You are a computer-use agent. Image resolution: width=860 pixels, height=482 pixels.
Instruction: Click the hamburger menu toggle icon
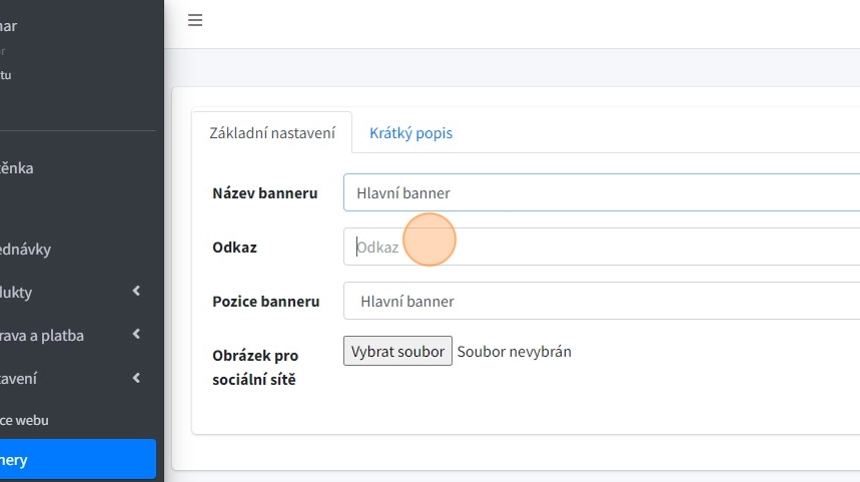tap(195, 20)
